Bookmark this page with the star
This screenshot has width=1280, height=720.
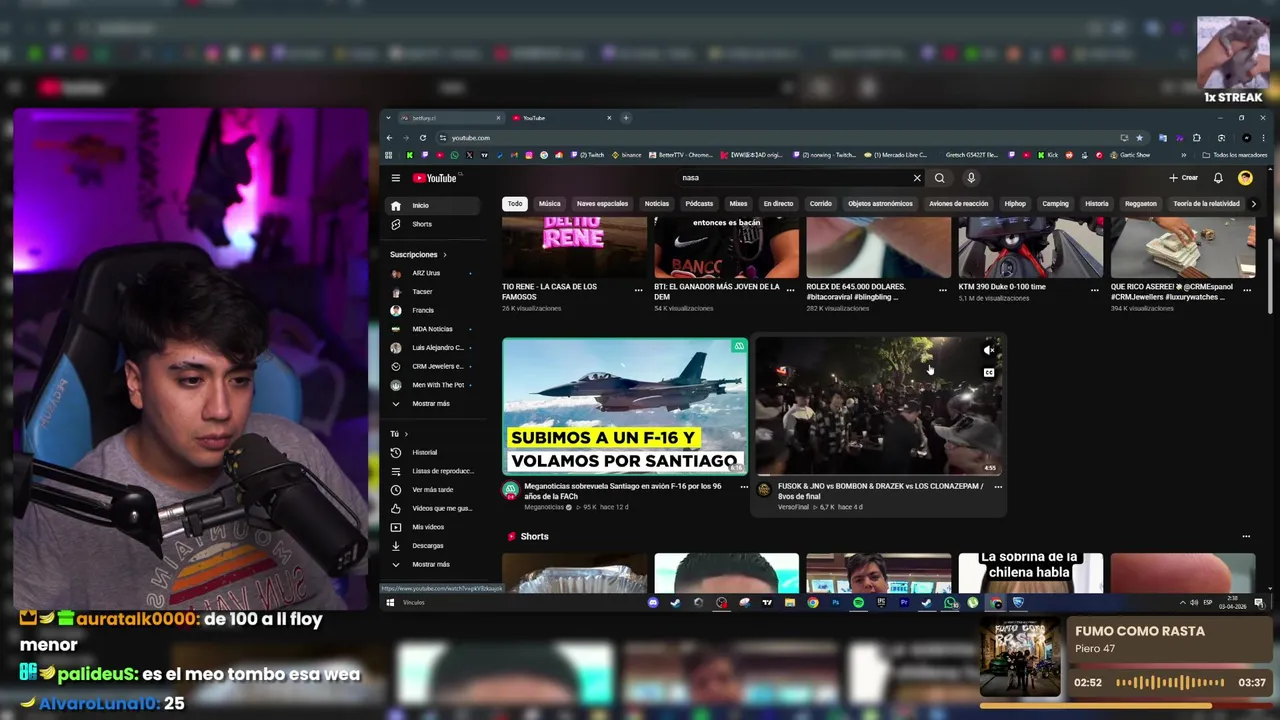[x=1139, y=138]
